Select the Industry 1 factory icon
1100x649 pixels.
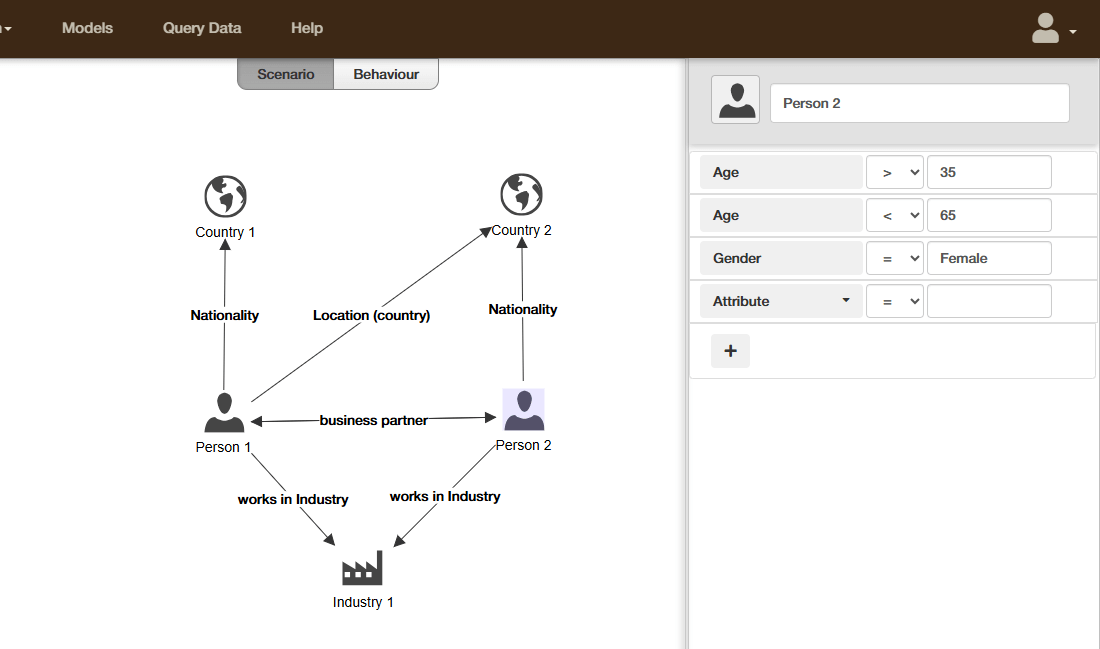point(362,568)
